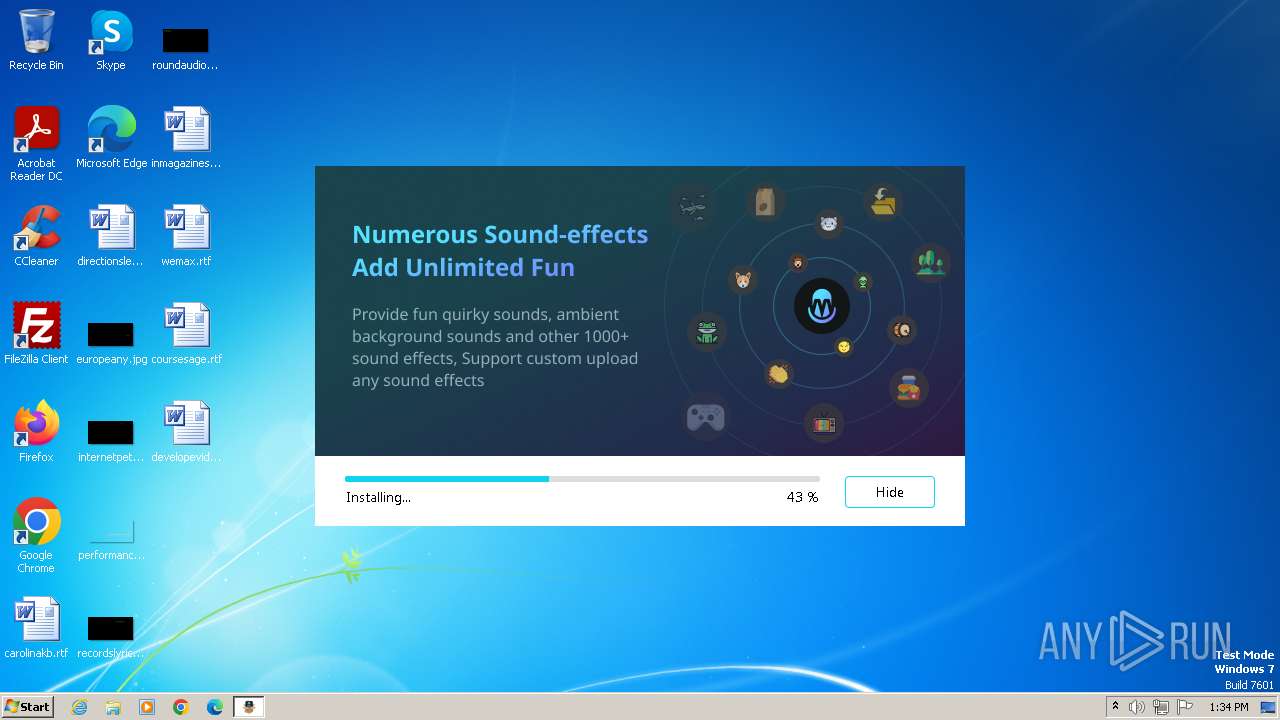This screenshot has height=720, width=1280.
Task: Open Skype desktop shortcut
Action: point(110,40)
